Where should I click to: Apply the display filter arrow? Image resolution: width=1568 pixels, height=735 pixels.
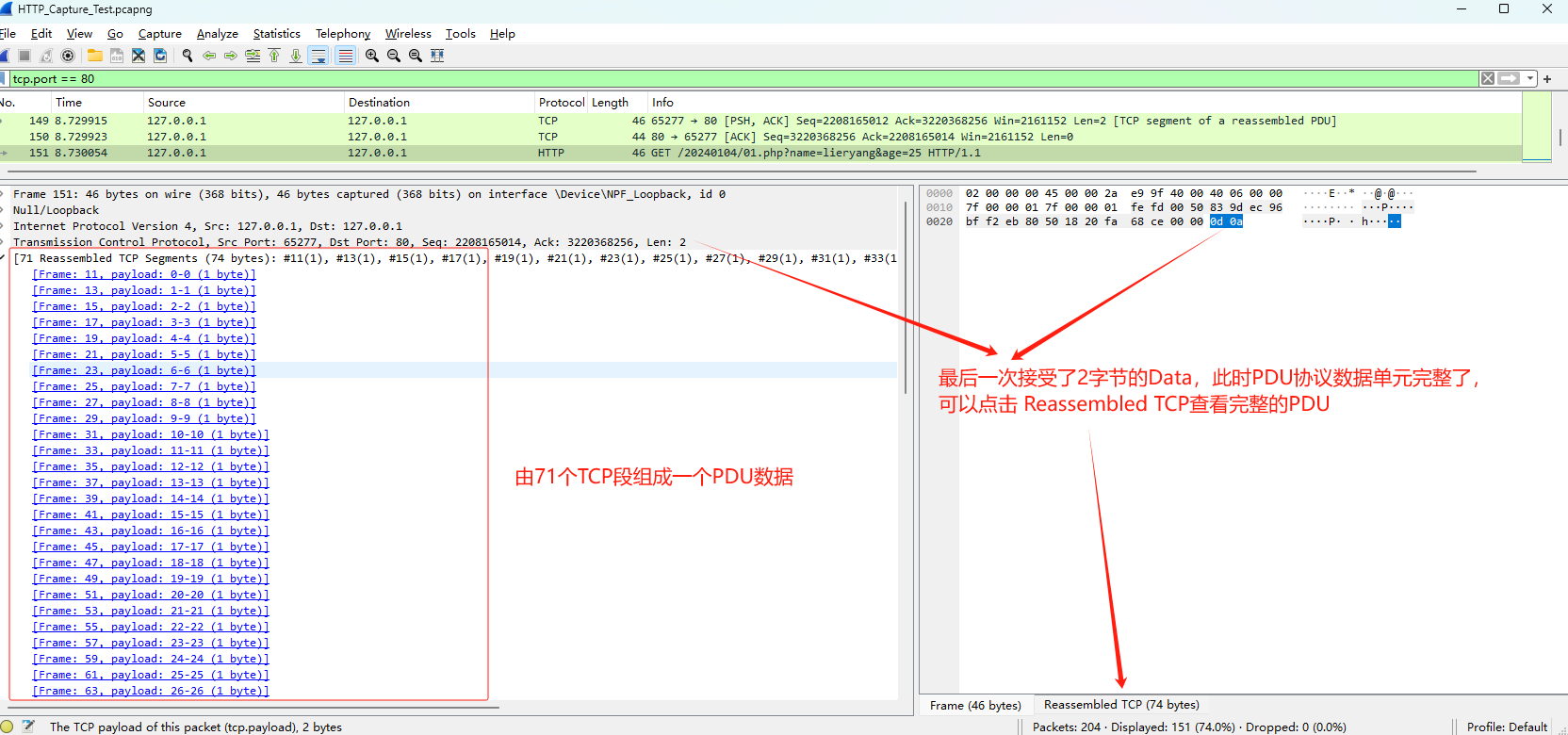pos(1510,79)
